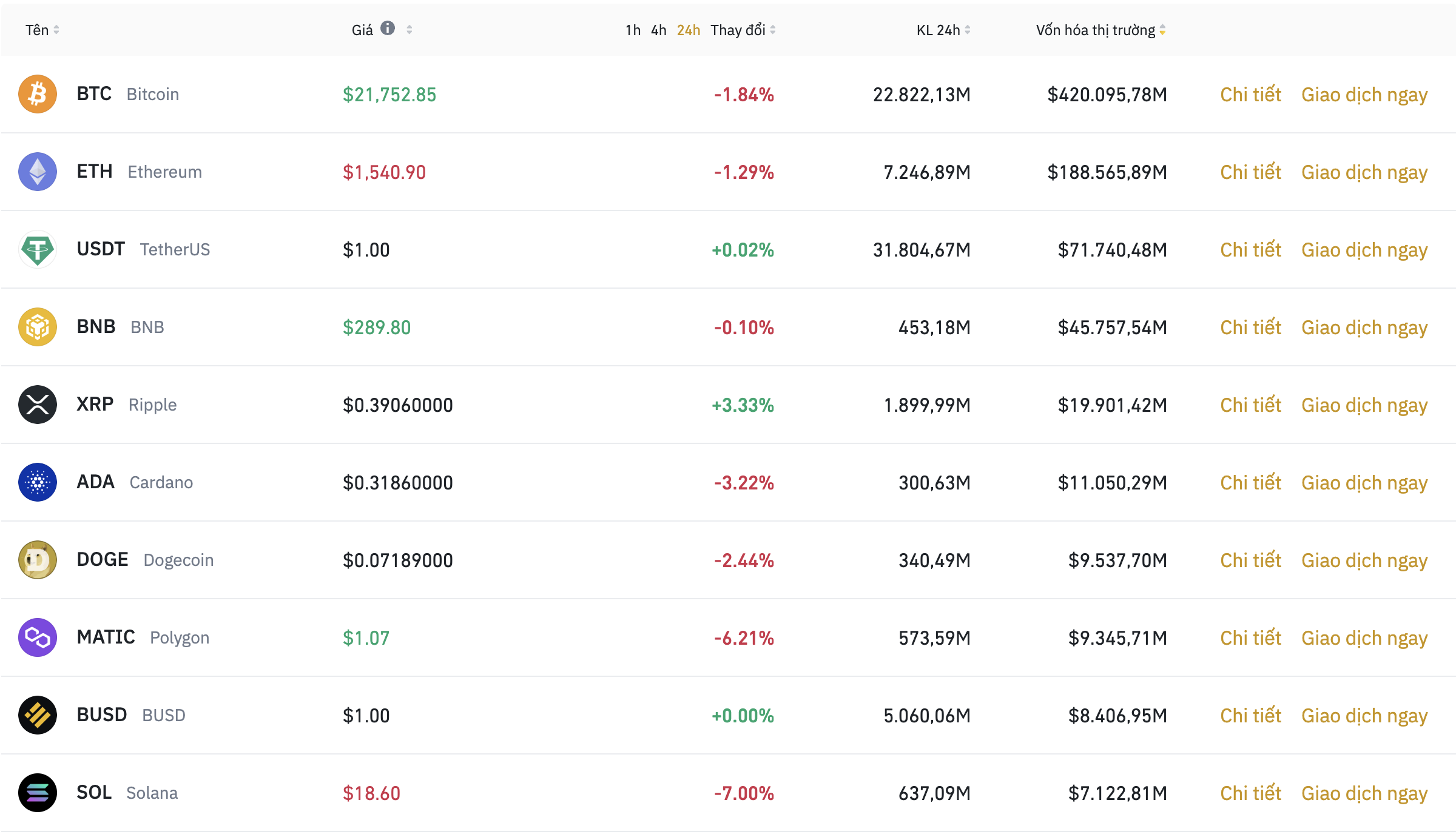Image resolution: width=1456 pixels, height=837 pixels.
Task: Click Giao dịch ngay for BTC
Action: pos(1364,96)
